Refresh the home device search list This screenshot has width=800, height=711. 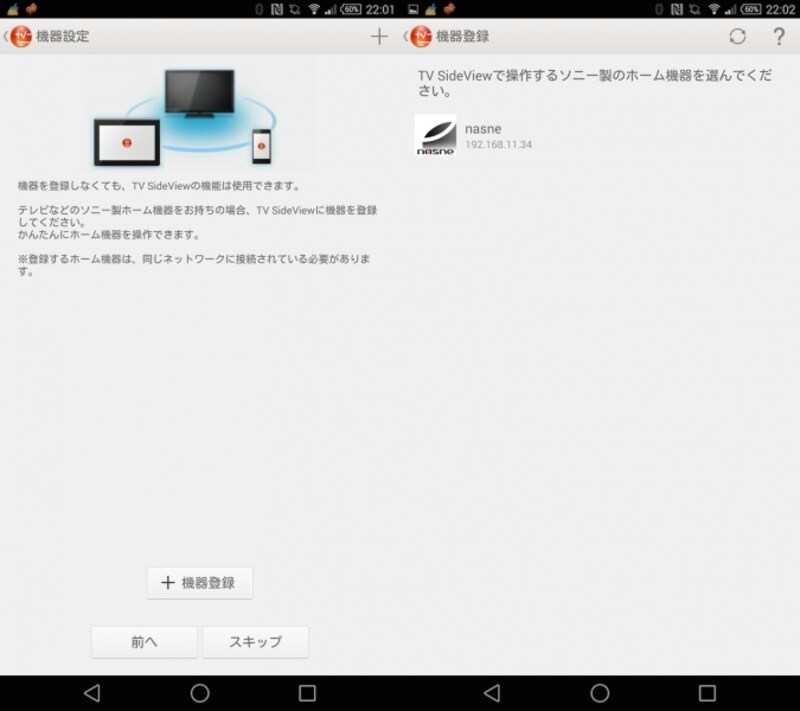tap(740, 36)
